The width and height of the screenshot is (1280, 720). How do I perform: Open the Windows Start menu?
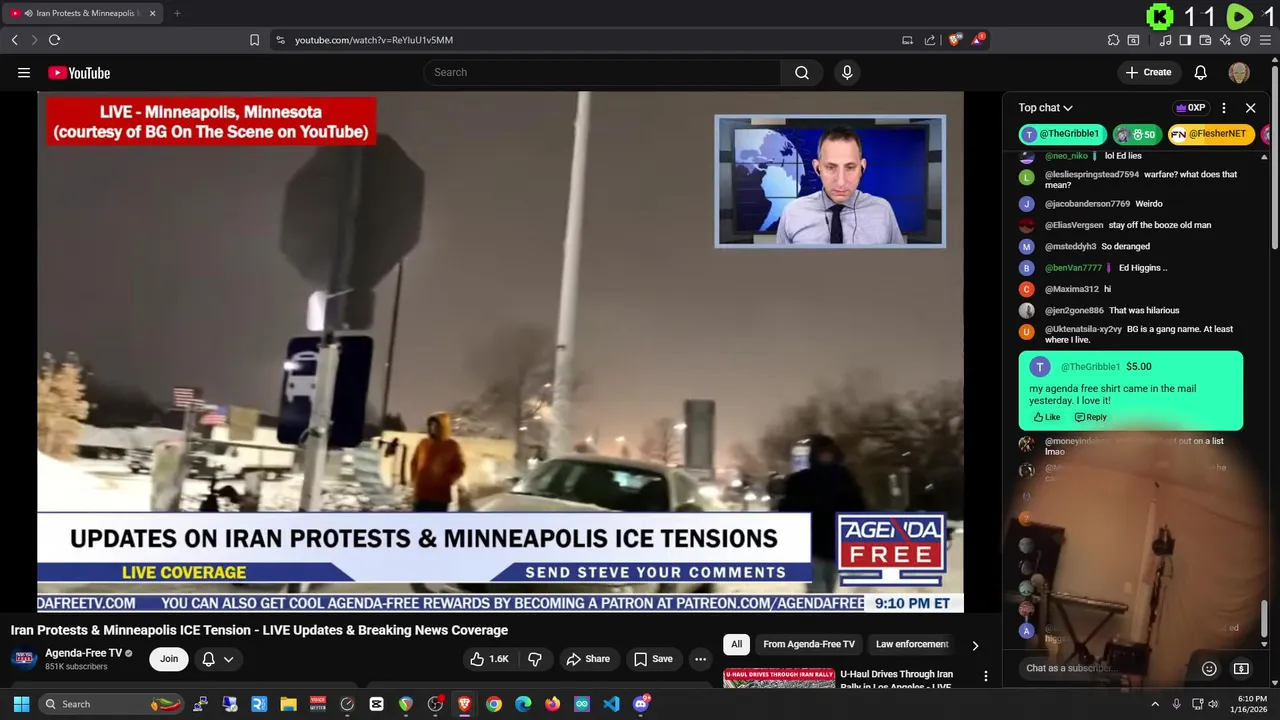[x=21, y=704]
